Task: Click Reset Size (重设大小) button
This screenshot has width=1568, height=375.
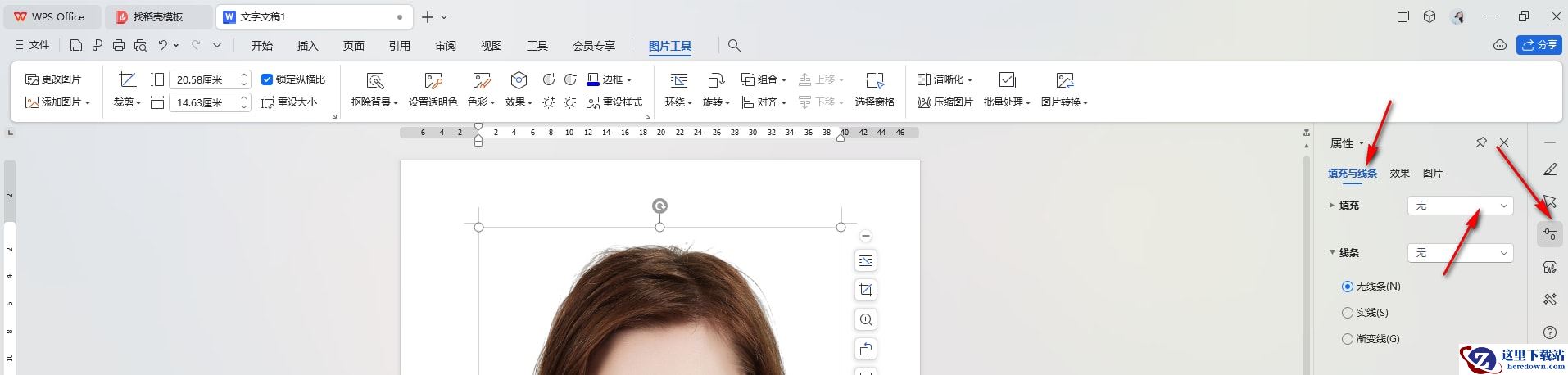Action: pos(288,102)
